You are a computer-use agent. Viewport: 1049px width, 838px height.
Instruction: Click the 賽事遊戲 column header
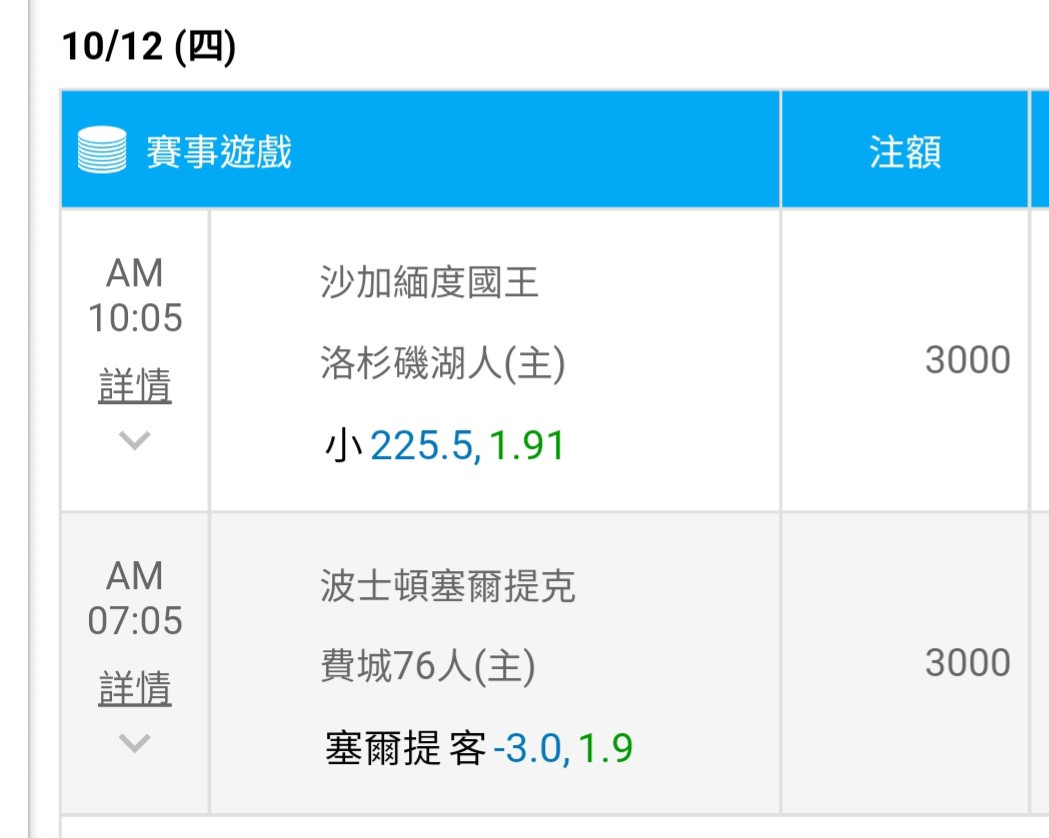219,152
